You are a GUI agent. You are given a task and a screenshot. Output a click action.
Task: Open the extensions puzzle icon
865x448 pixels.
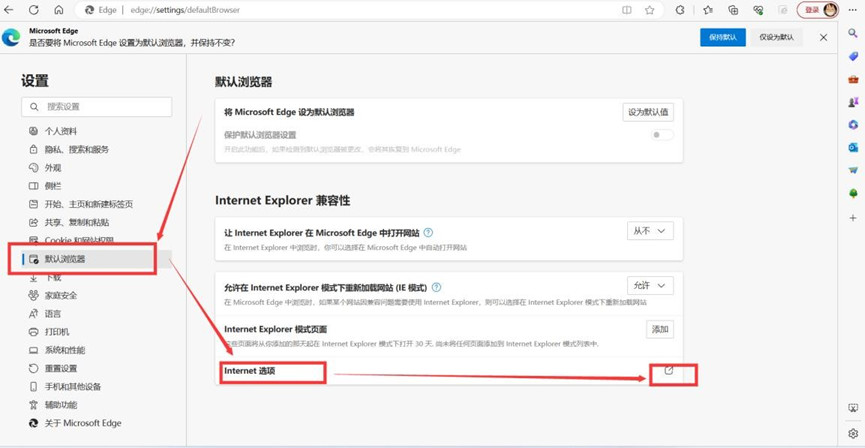pos(680,10)
